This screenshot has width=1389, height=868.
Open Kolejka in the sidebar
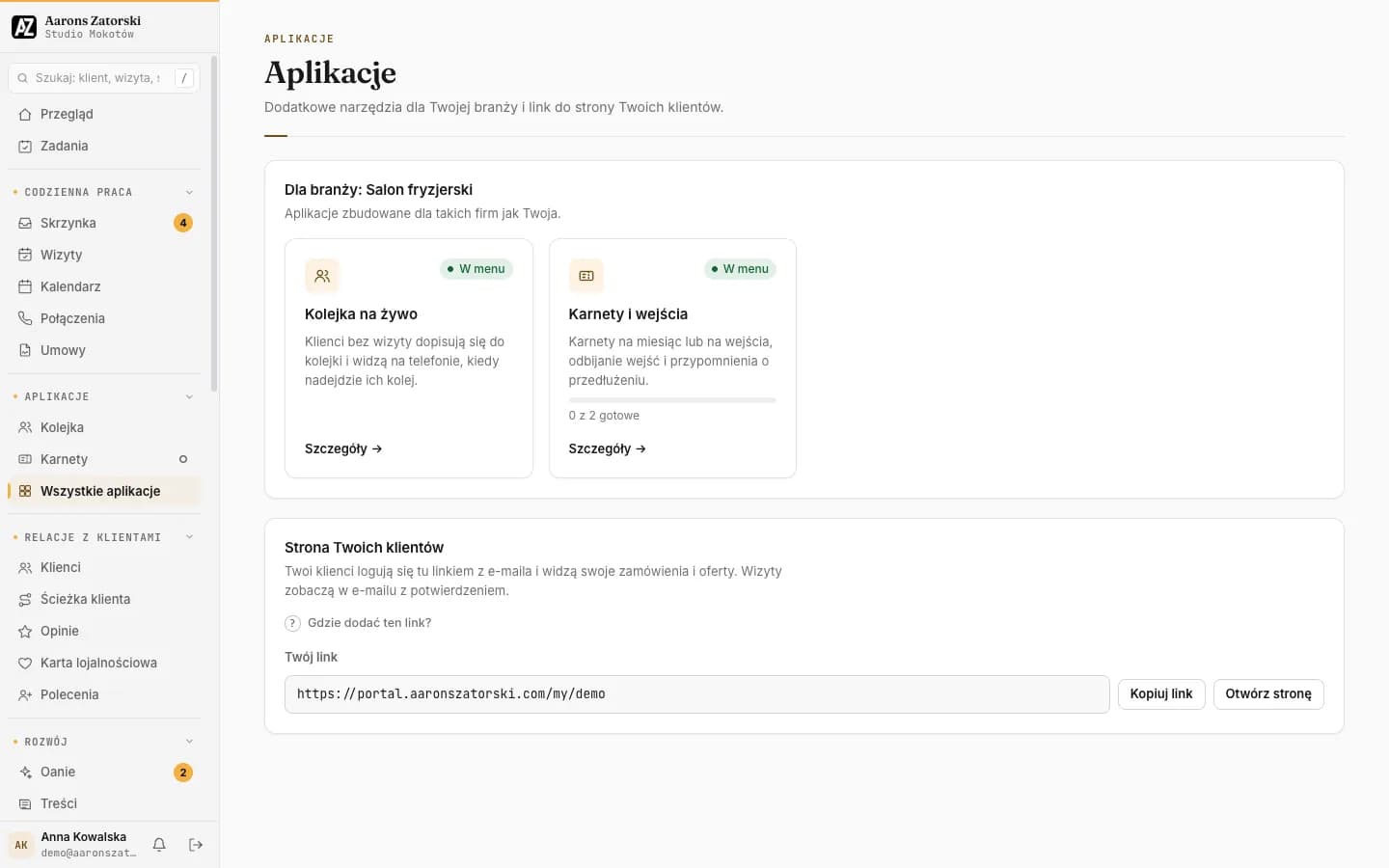(104, 427)
